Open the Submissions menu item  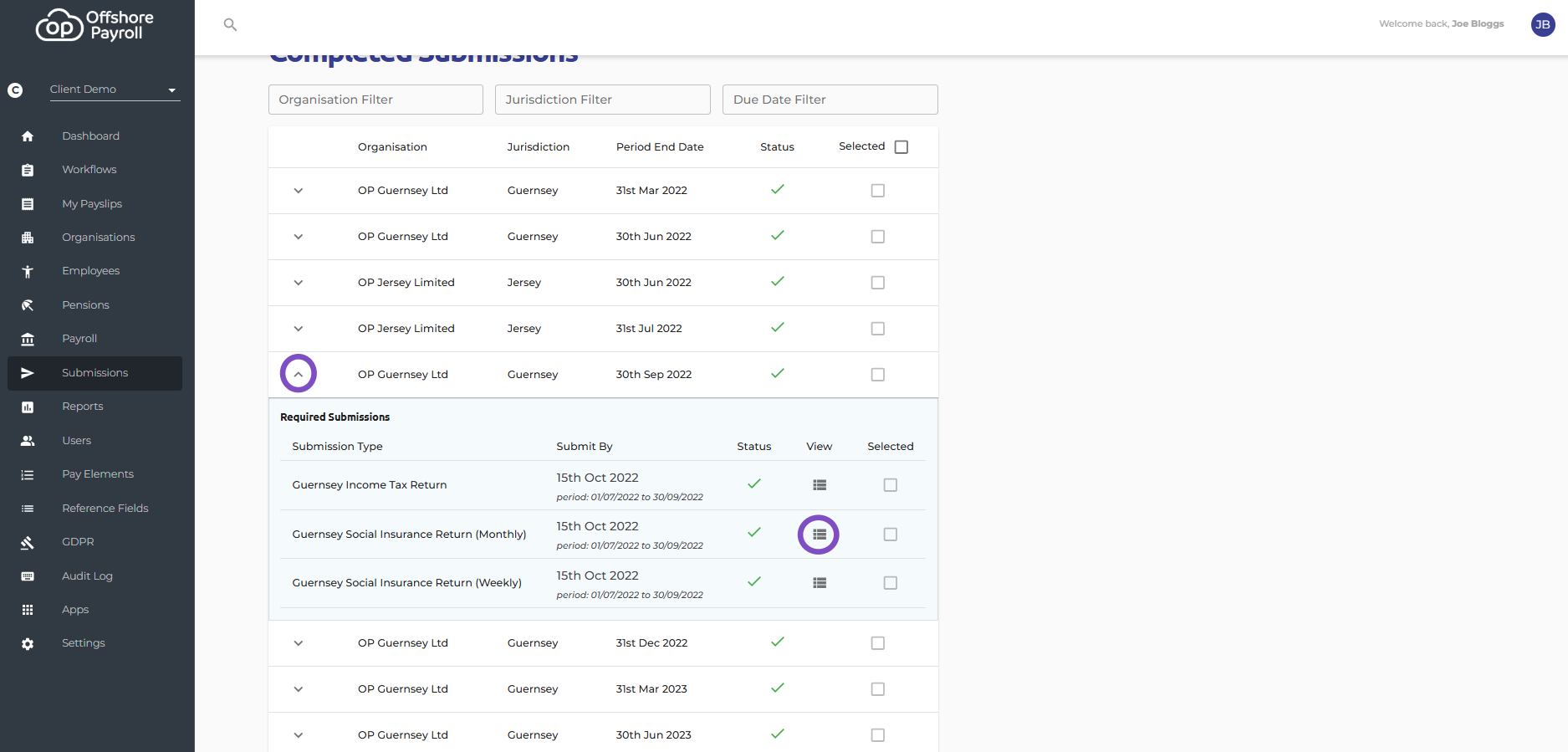pos(94,373)
